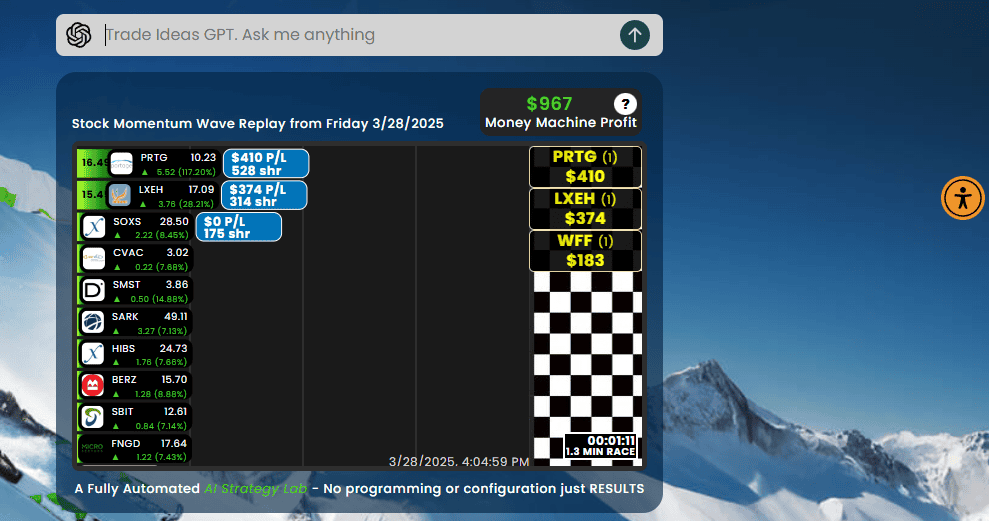The height and width of the screenshot is (521, 989).
Task: Click the SOXS stock logo
Action: (x=94, y=227)
